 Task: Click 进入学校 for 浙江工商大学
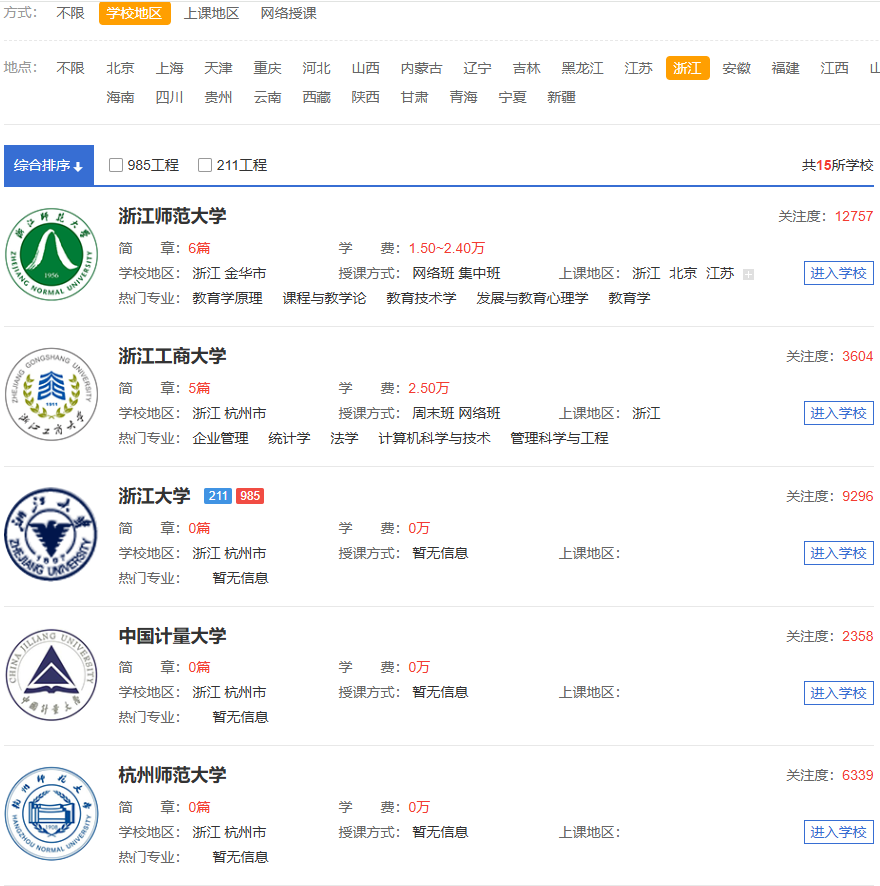point(839,413)
